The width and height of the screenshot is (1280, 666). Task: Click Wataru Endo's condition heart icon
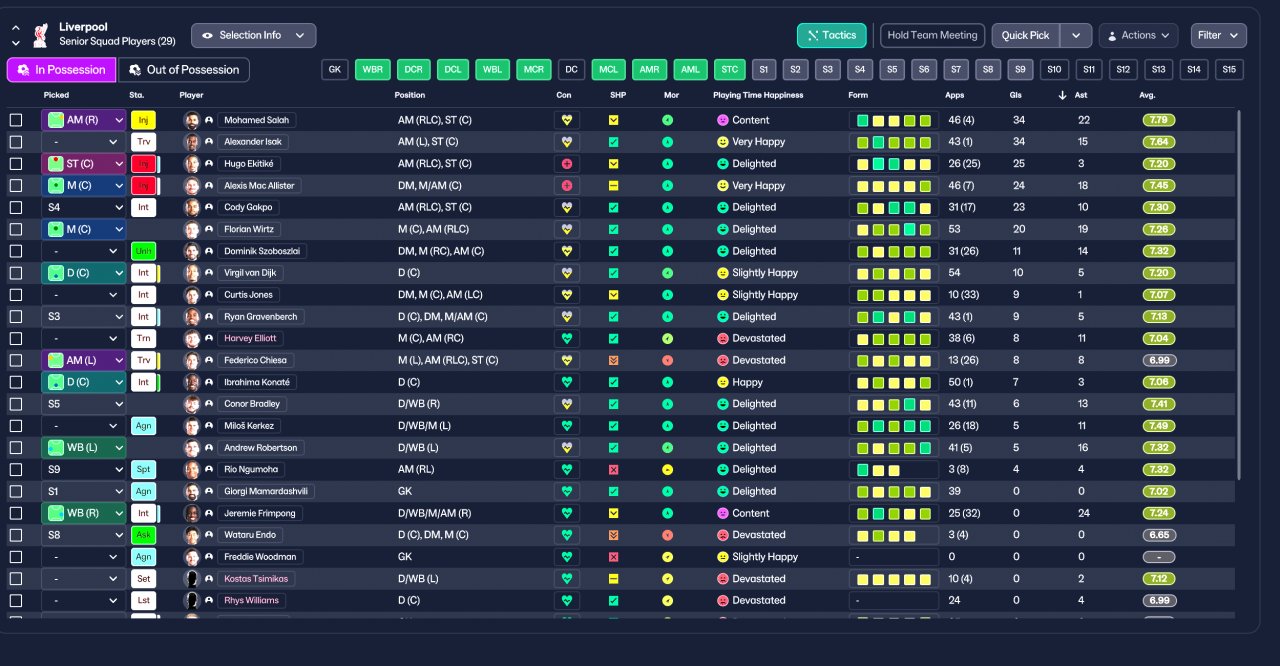point(567,535)
